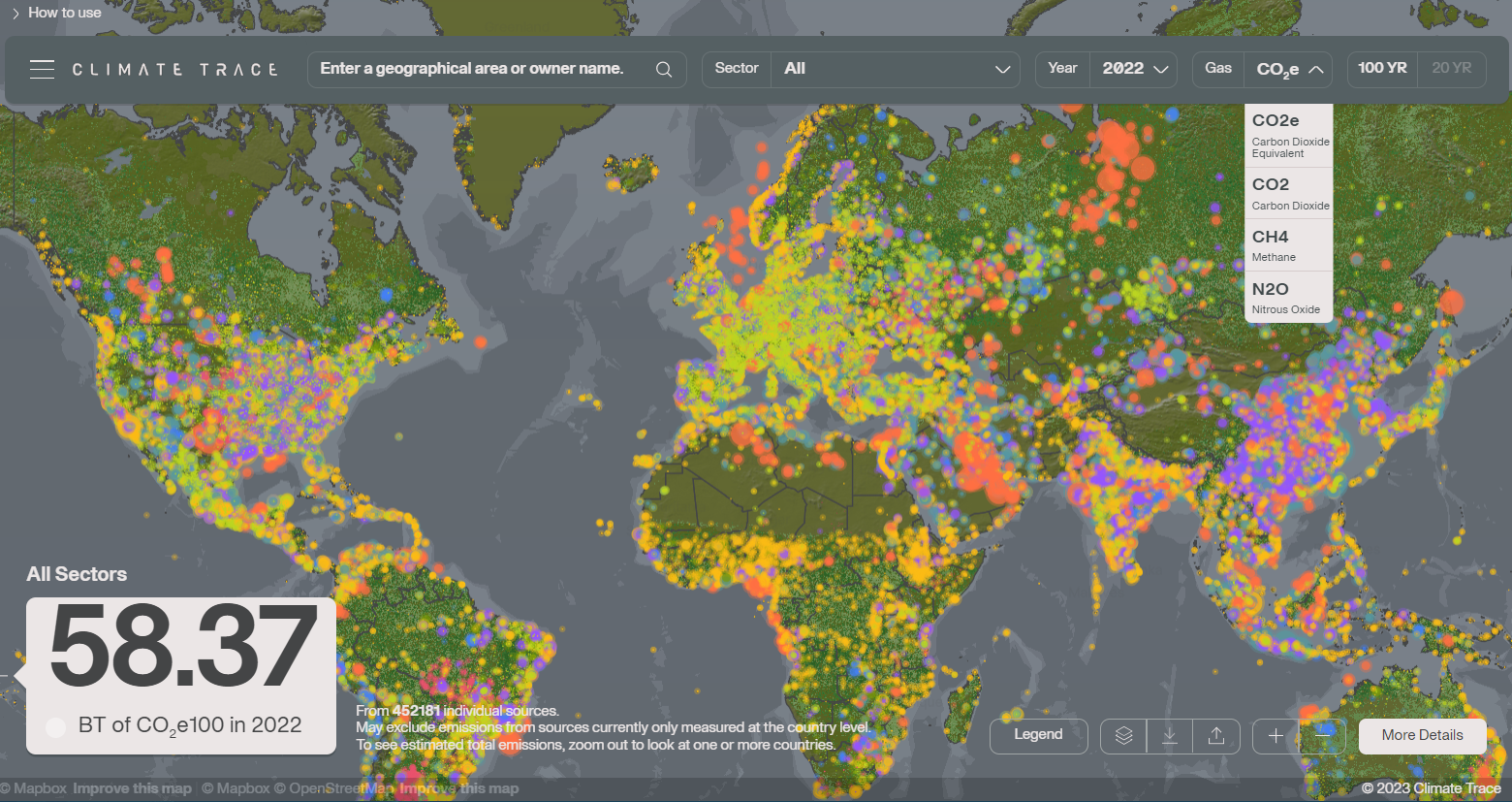Focus the geographical area search field
The height and width of the screenshot is (802, 1512).
(x=497, y=69)
